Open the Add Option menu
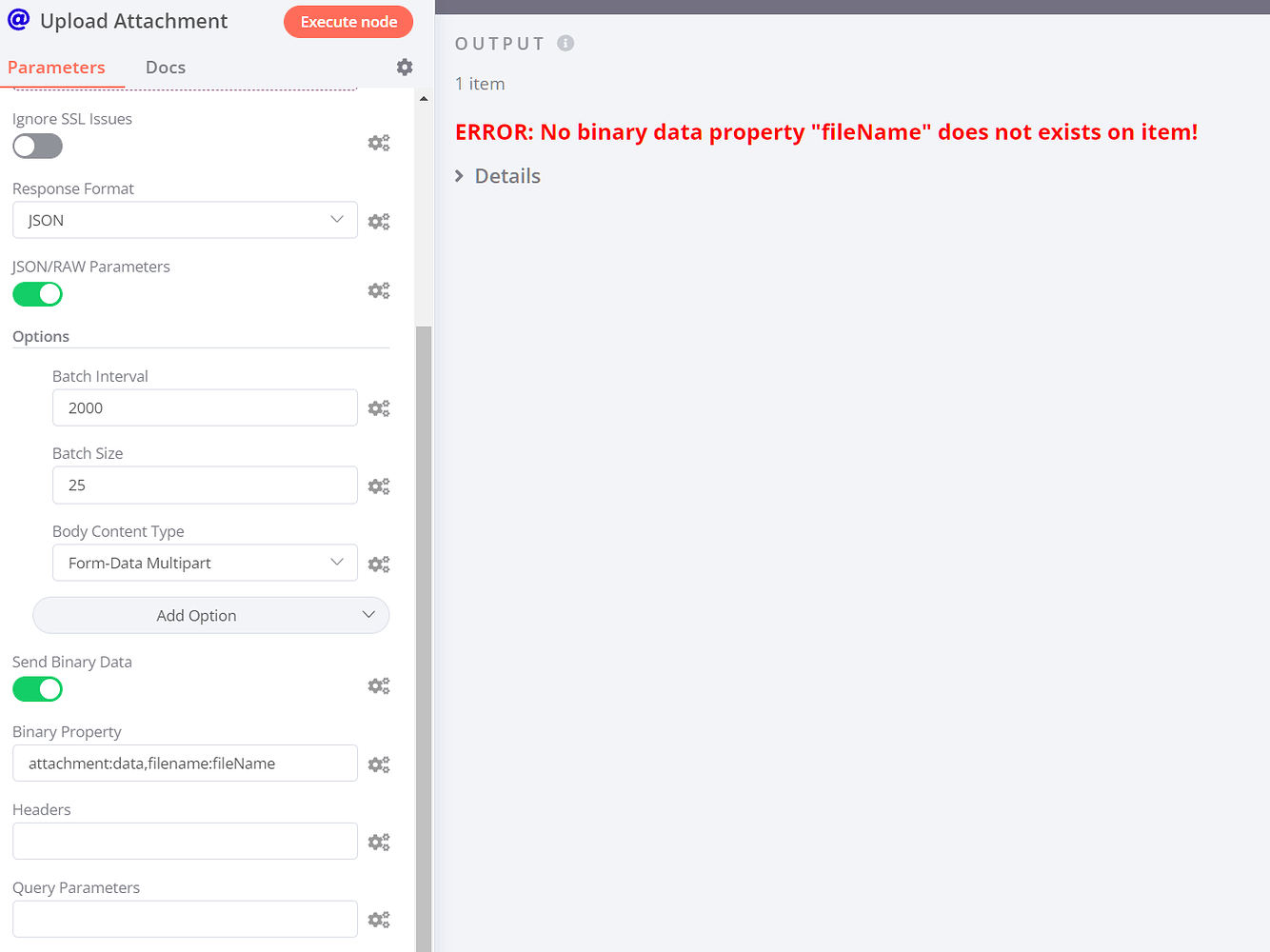 pos(210,615)
